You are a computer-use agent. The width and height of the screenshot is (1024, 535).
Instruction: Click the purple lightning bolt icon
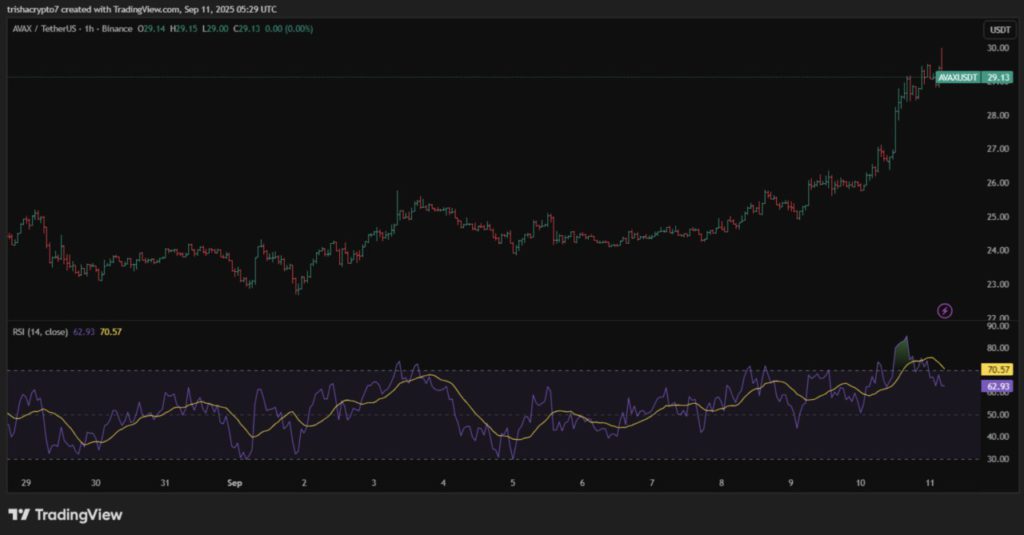pyautogui.click(x=945, y=311)
